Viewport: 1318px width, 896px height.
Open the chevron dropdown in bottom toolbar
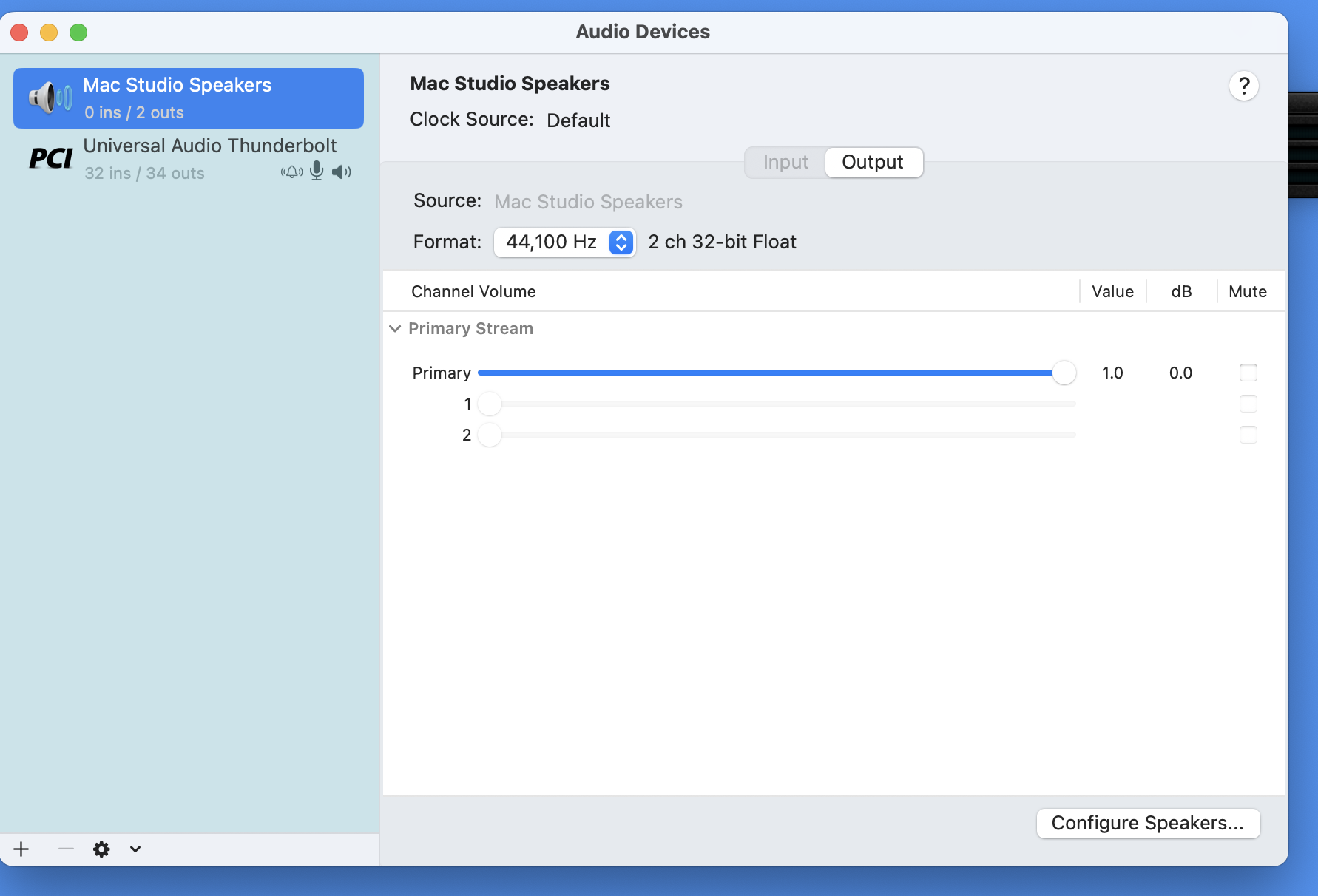[135, 849]
